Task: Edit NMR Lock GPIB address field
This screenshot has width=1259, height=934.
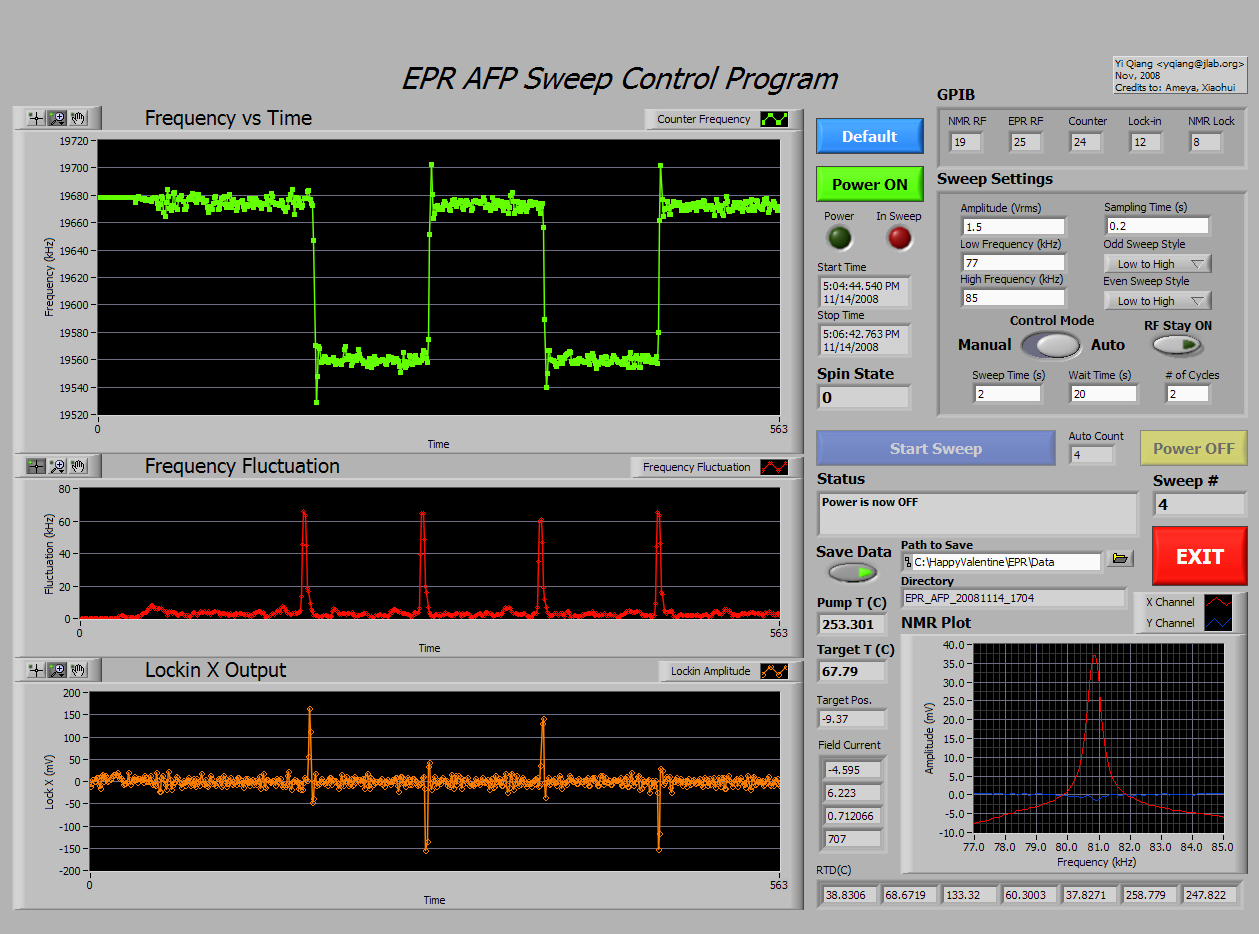Action: pyautogui.click(x=1205, y=142)
